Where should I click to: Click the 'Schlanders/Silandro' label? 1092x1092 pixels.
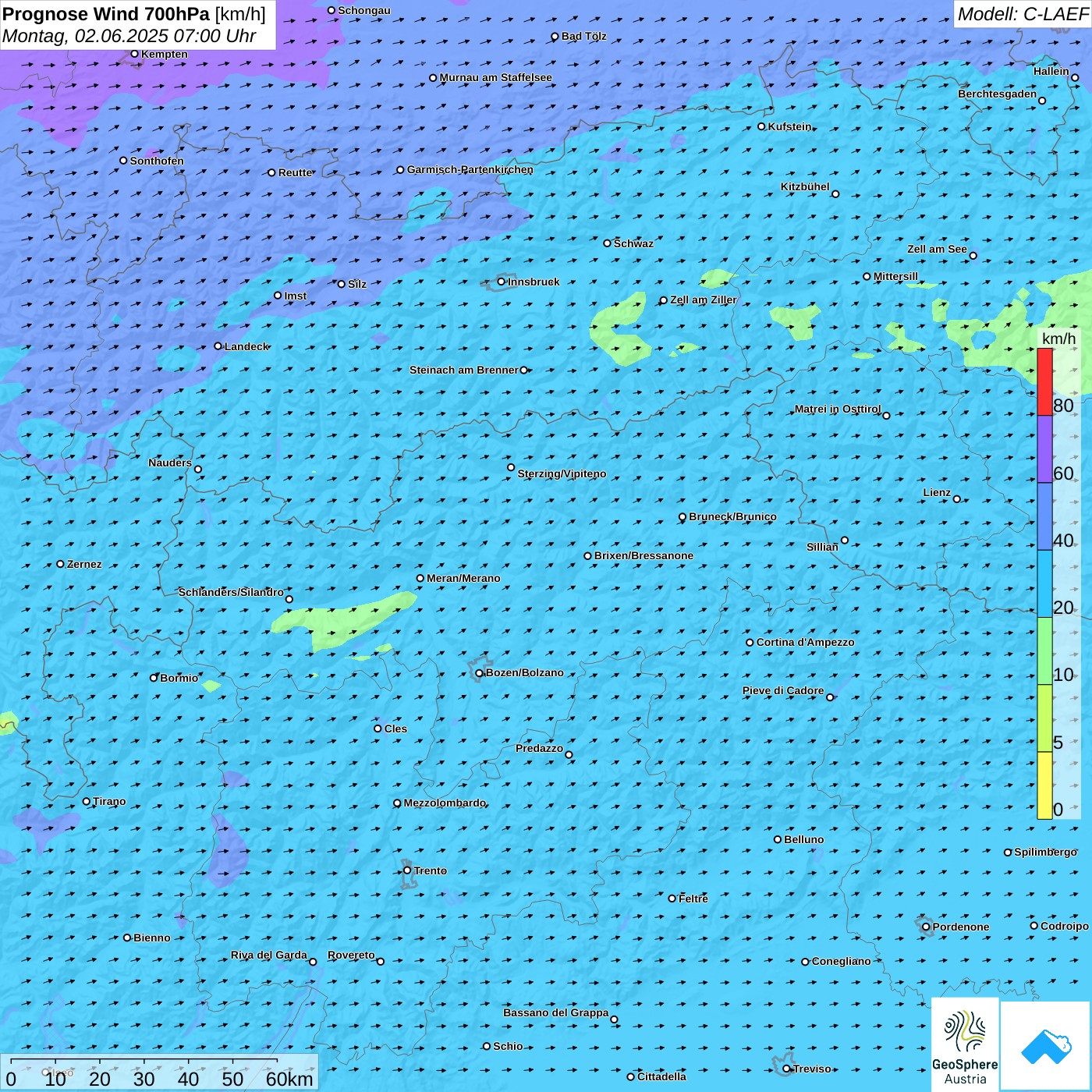pyautogui.click(x=231, y=592)
